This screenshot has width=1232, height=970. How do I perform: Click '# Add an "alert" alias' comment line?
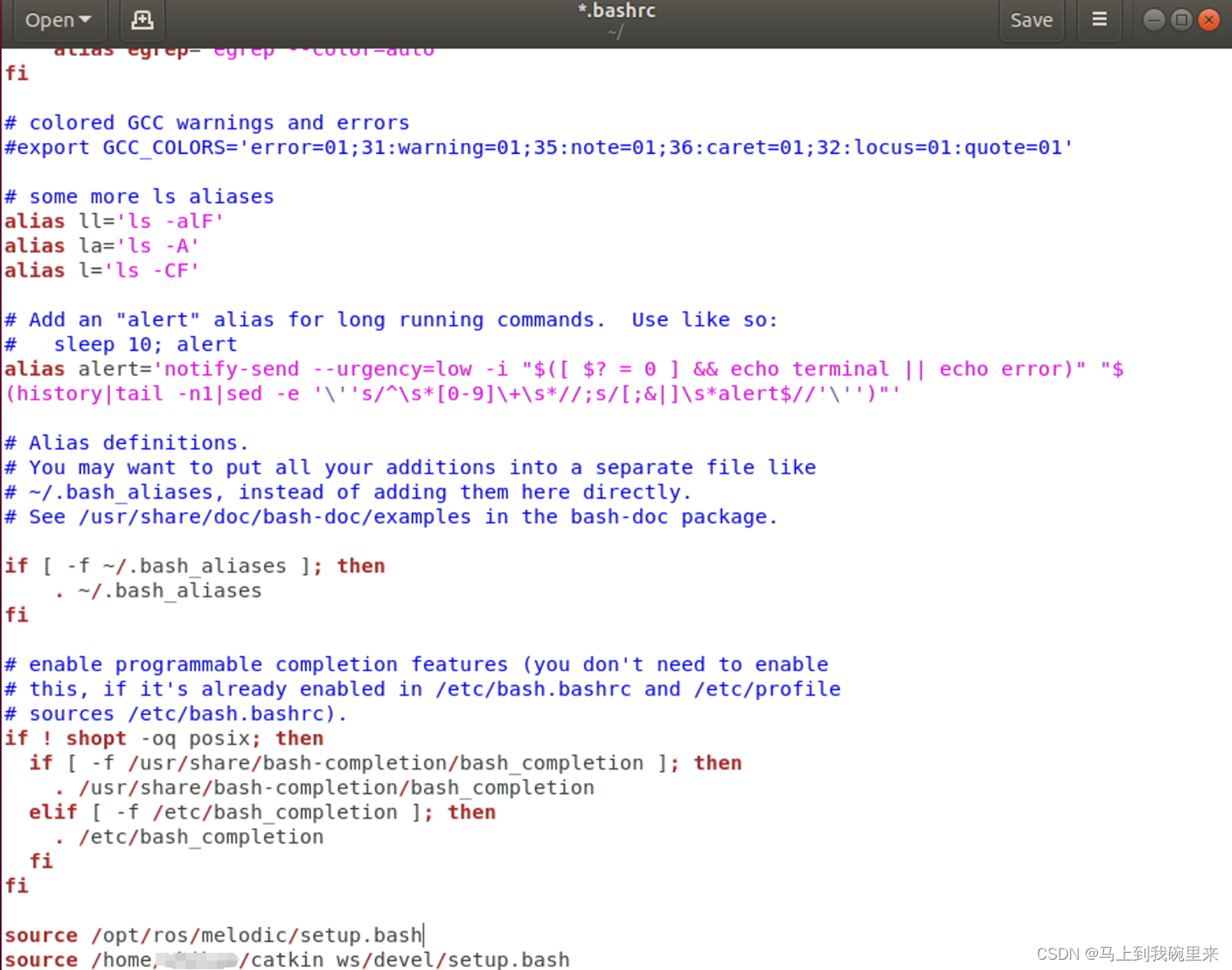point(391,320)
